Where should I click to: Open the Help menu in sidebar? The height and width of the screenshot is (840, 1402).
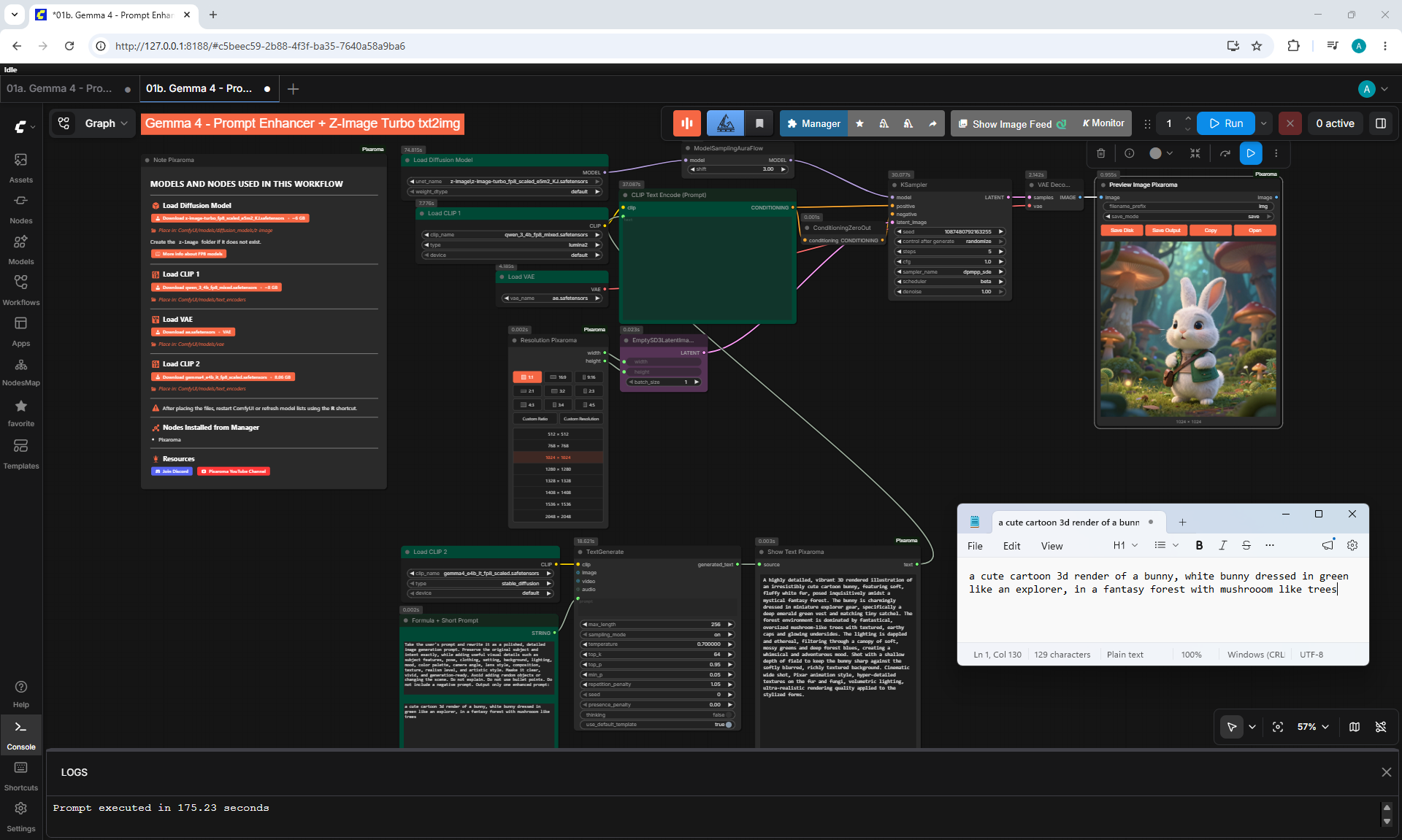coord(20,693)
